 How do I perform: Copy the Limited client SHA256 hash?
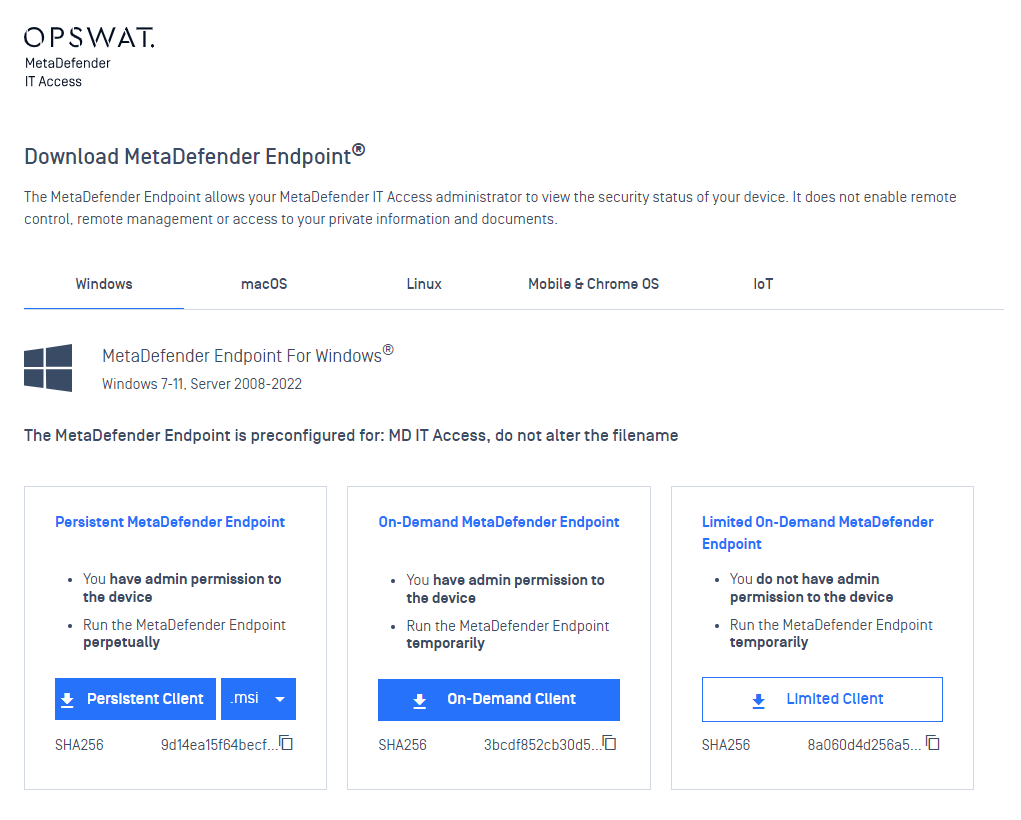933,743
